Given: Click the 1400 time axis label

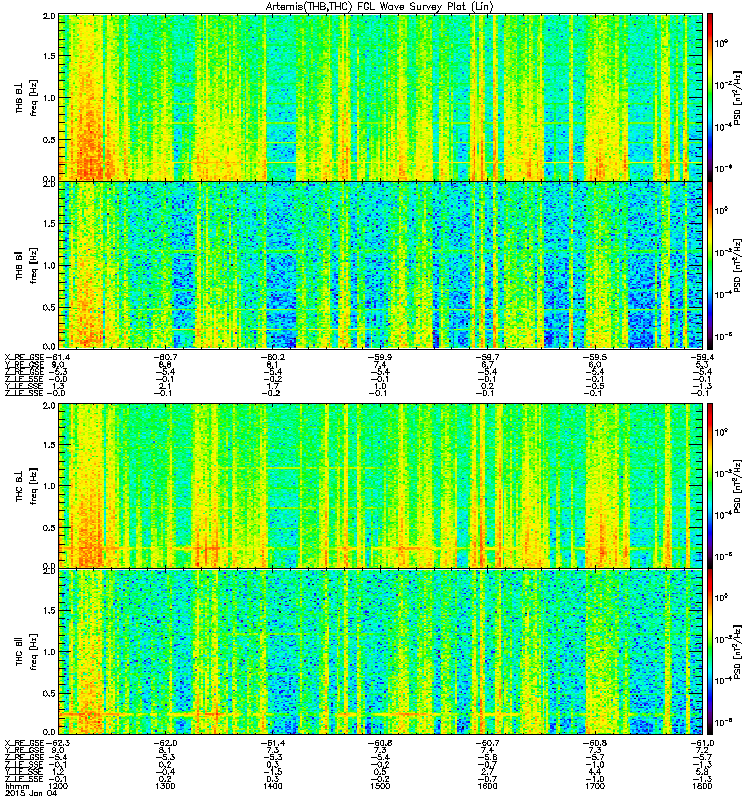Looking at the screenshot, I should click(x=272, y=786).
